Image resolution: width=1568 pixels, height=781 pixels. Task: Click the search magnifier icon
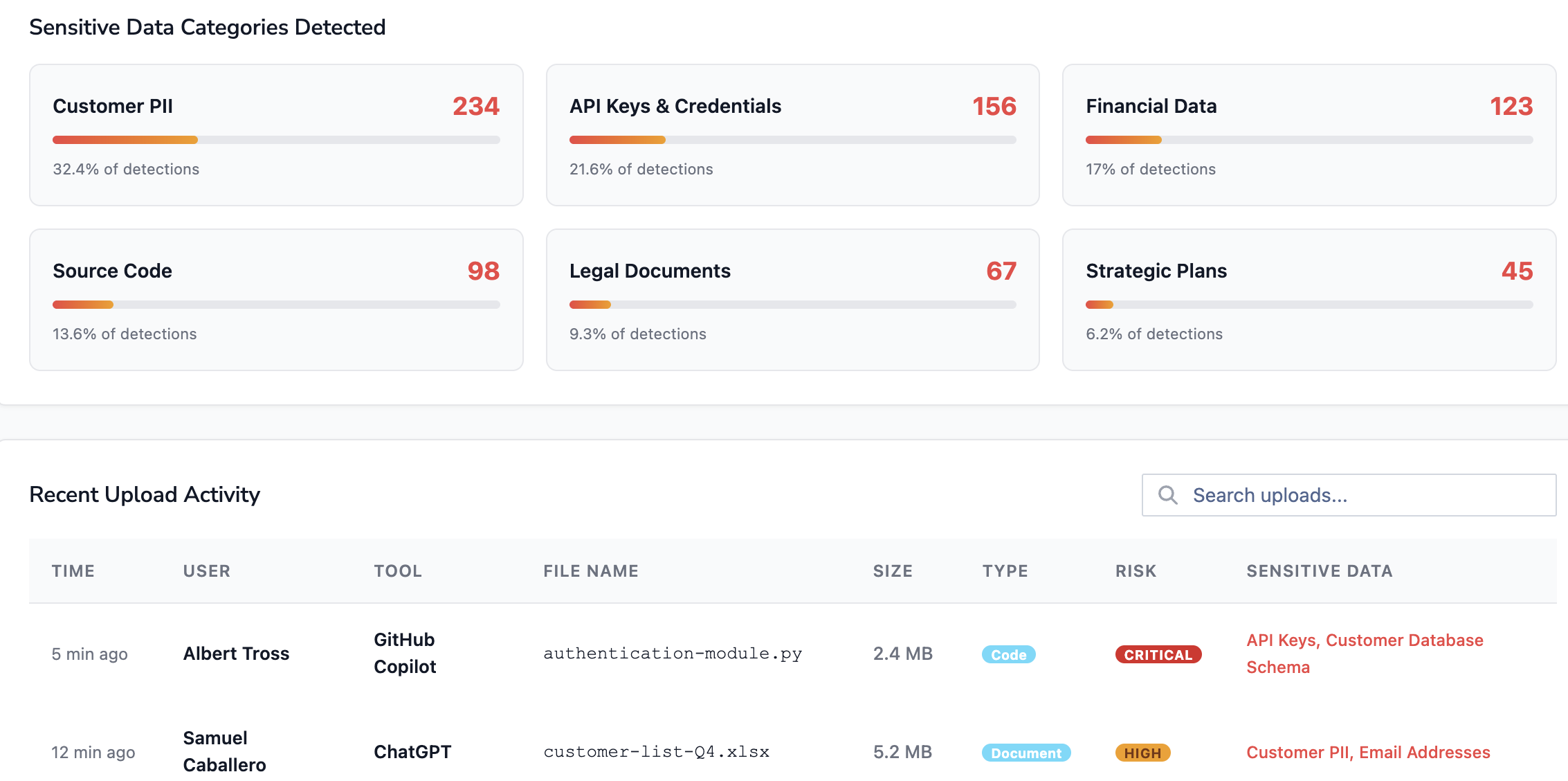pyautogui.click(x=1168, y=495)
